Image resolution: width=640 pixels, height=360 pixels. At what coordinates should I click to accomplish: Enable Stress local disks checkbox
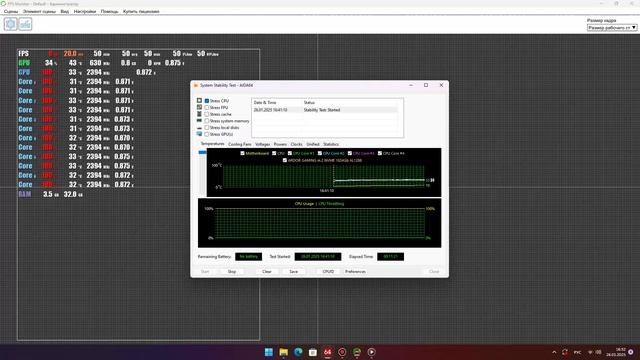(207, 127)
